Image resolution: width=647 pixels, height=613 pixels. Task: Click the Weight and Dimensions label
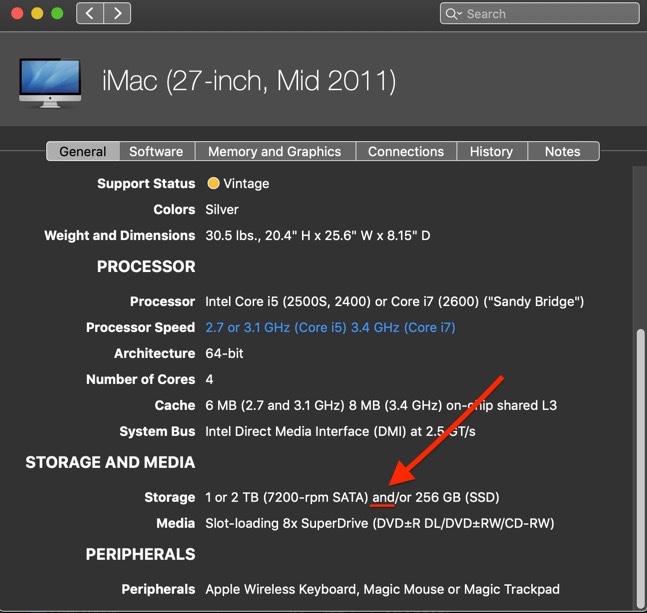(120, 236)
